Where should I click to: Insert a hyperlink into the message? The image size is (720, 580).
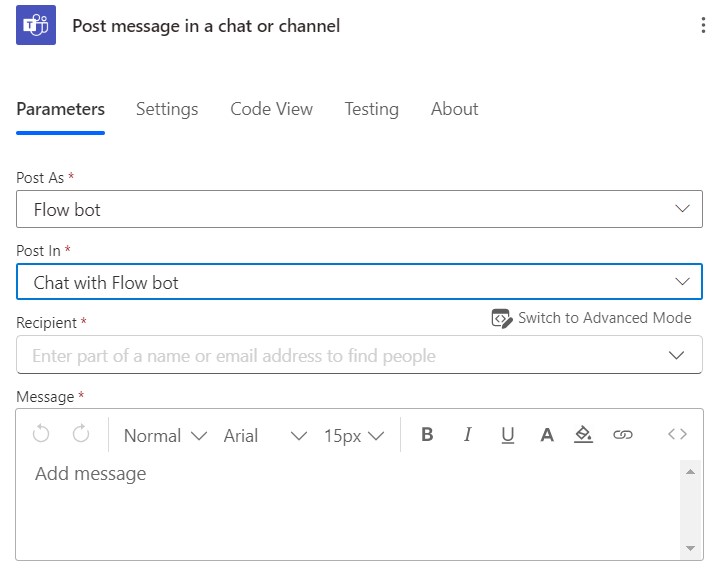coord(623,434)
